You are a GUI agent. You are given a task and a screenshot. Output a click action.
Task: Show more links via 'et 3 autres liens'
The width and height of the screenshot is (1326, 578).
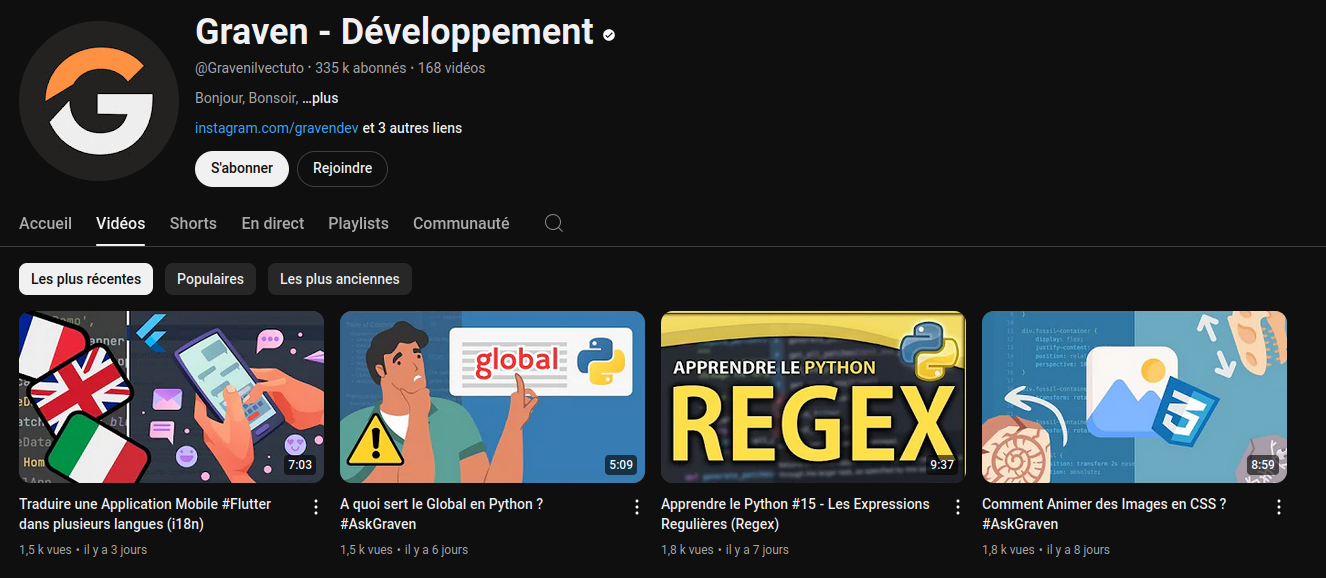pos(412,128)
